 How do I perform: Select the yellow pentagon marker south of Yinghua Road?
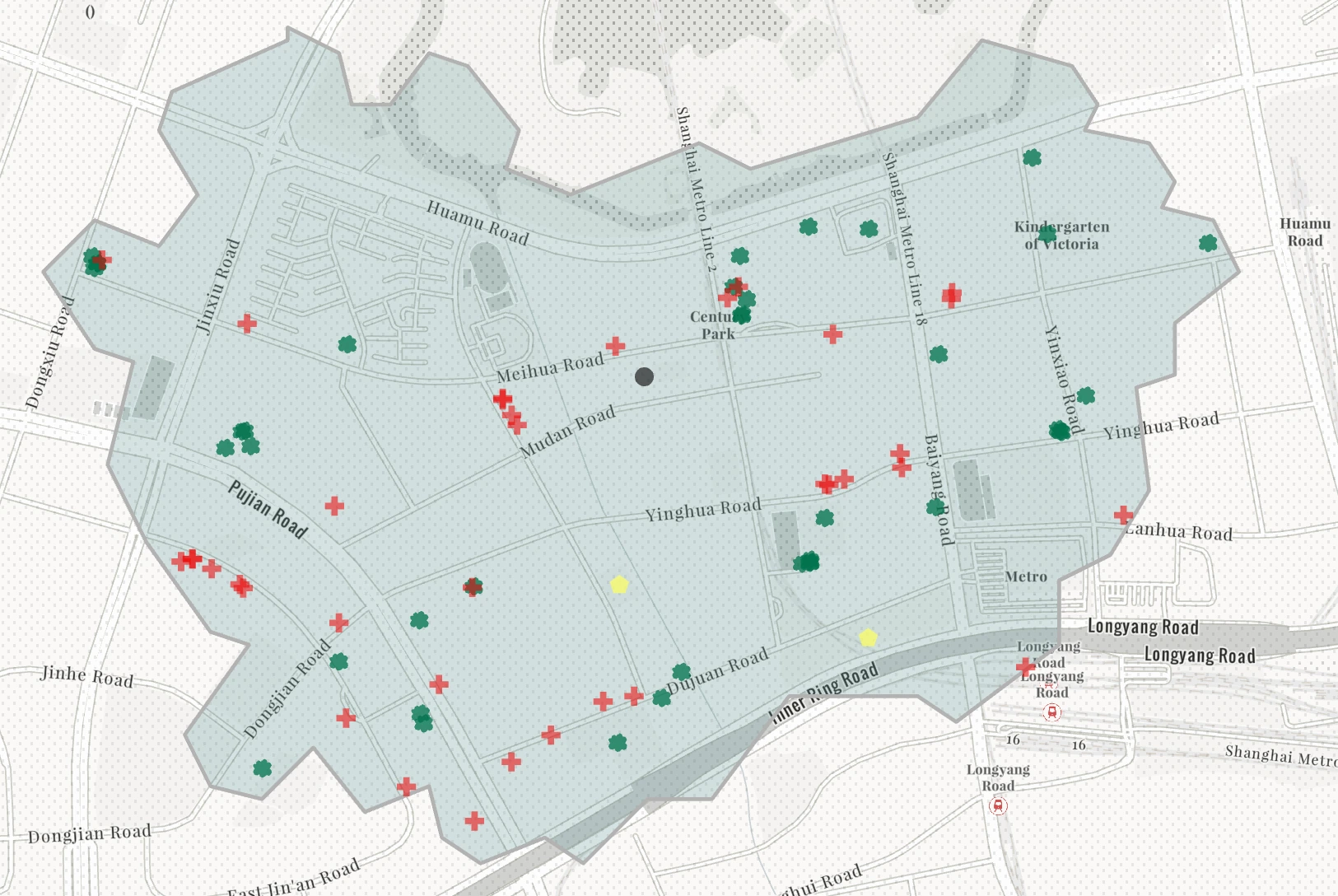point(619,585)
